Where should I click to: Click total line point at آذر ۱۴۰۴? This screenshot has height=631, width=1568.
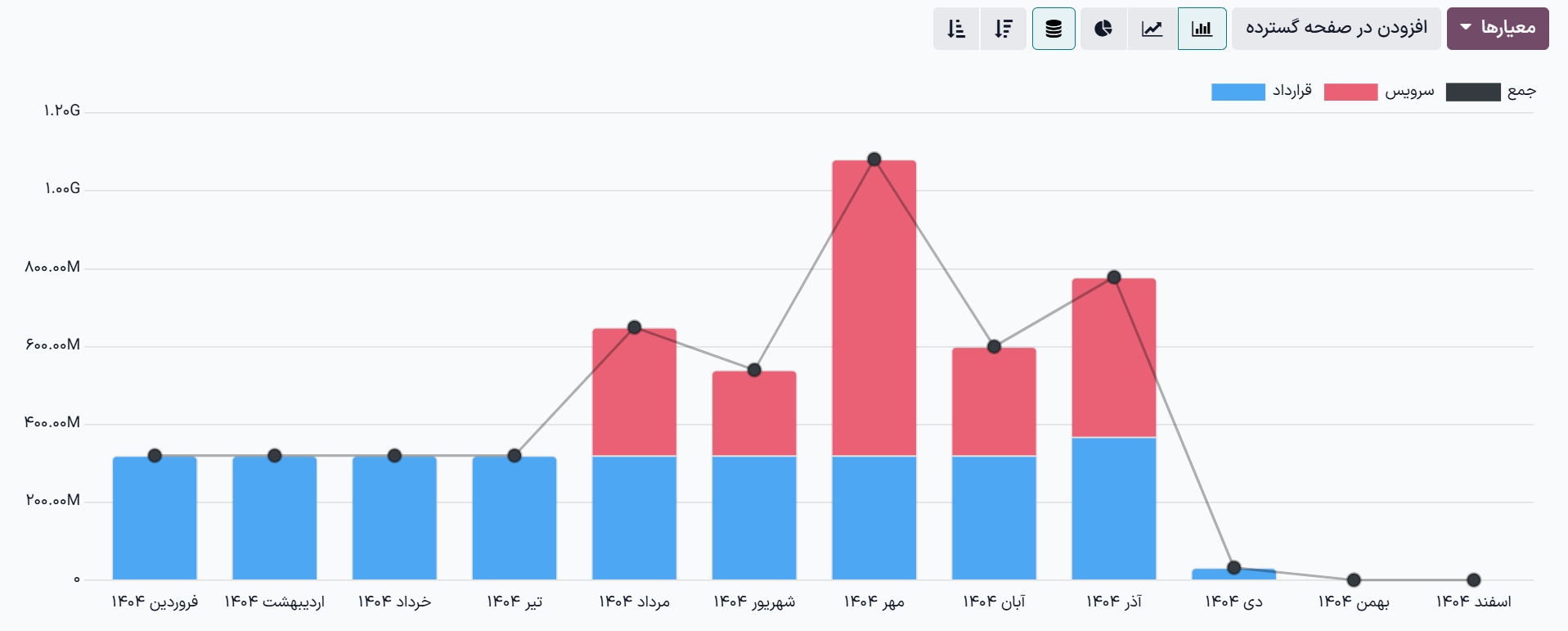tap(1114, 277)
